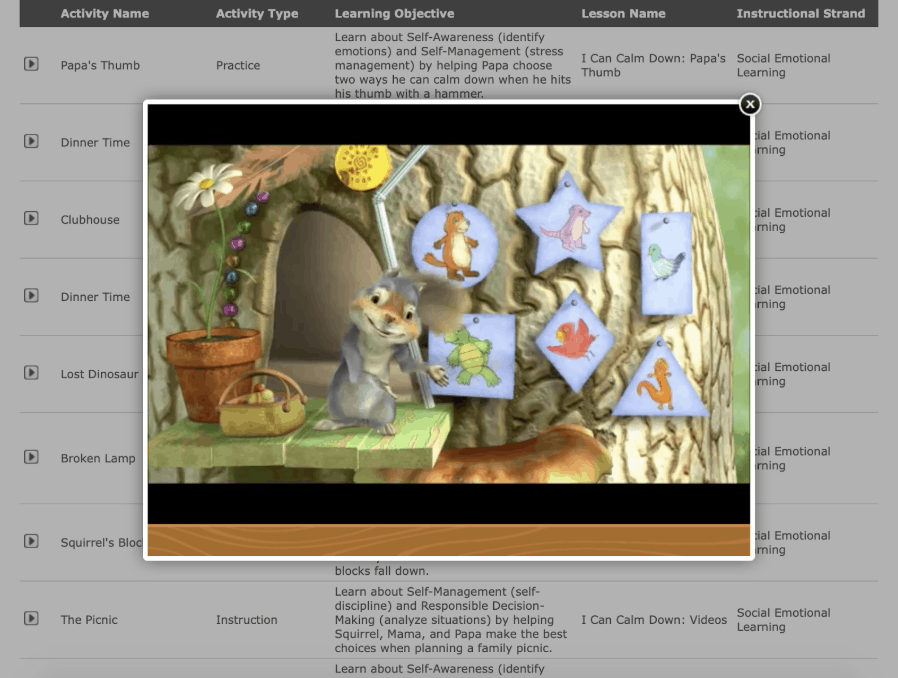
Task: Click the 'Papa's Thumb' activity name
Action: pos(100,65)
